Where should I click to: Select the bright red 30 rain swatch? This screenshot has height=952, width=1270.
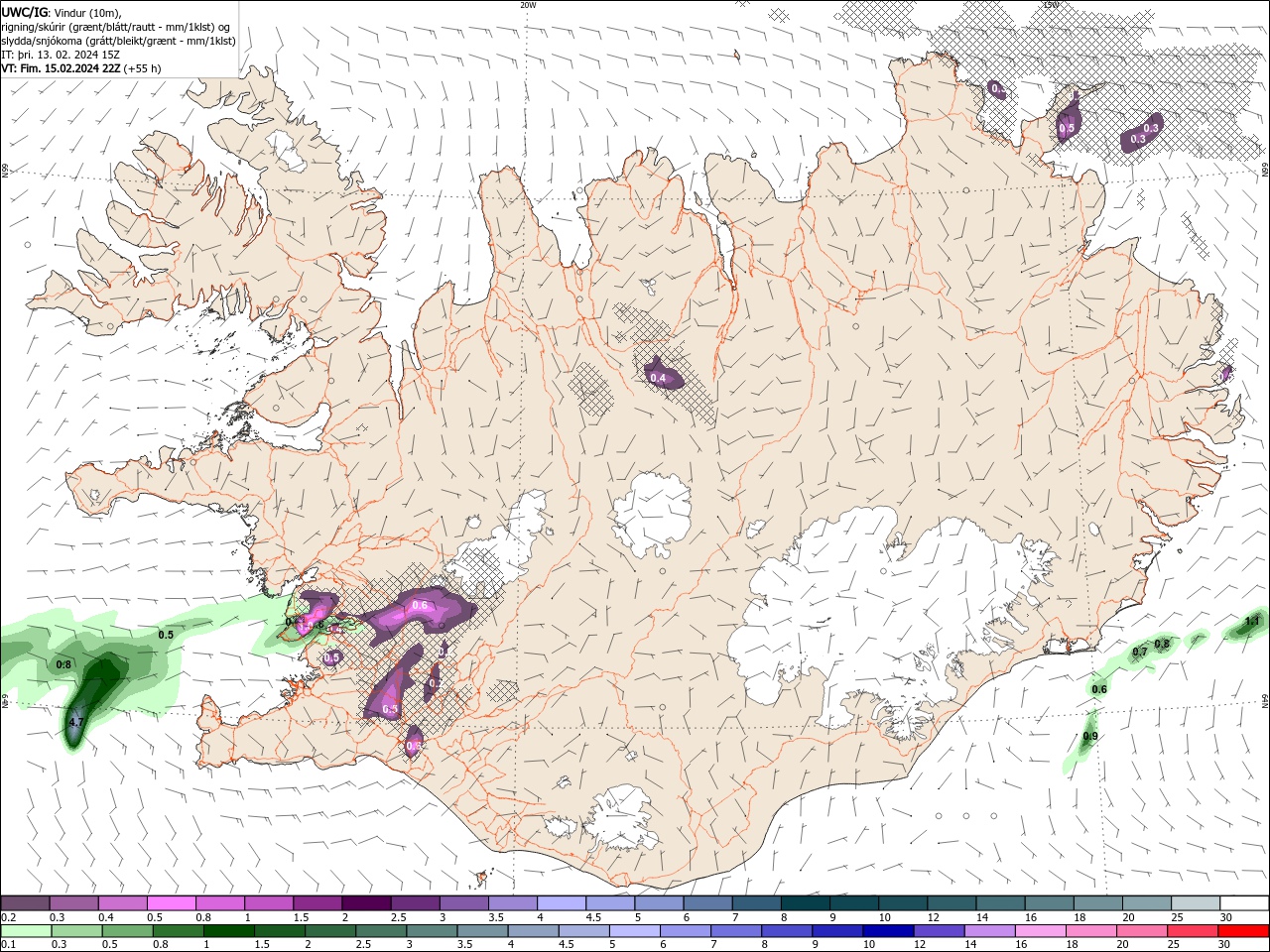point(1244,931)
